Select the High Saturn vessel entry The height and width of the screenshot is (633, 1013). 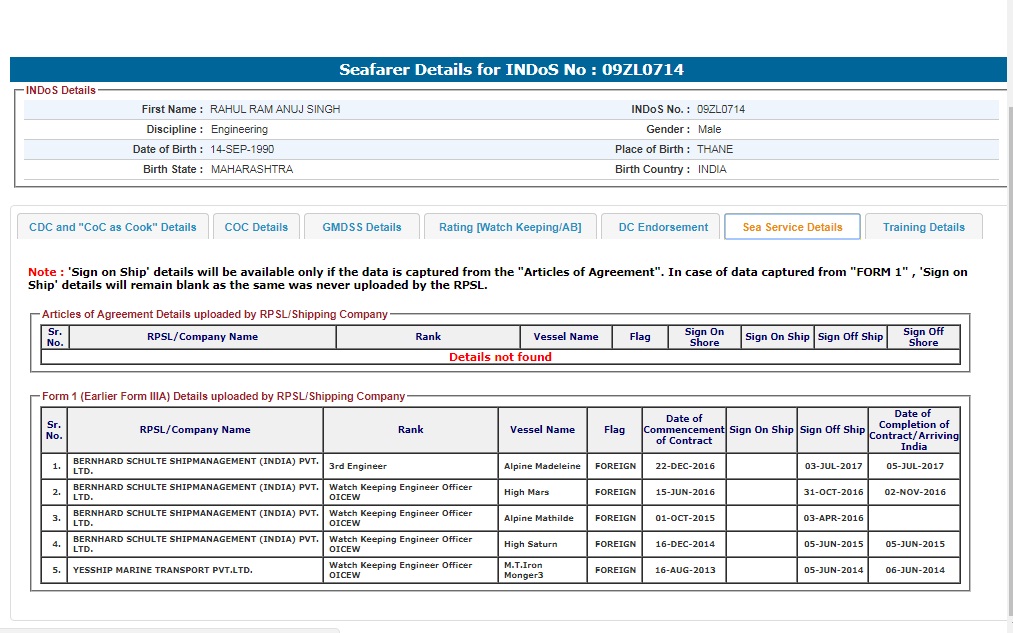(531, 544)
